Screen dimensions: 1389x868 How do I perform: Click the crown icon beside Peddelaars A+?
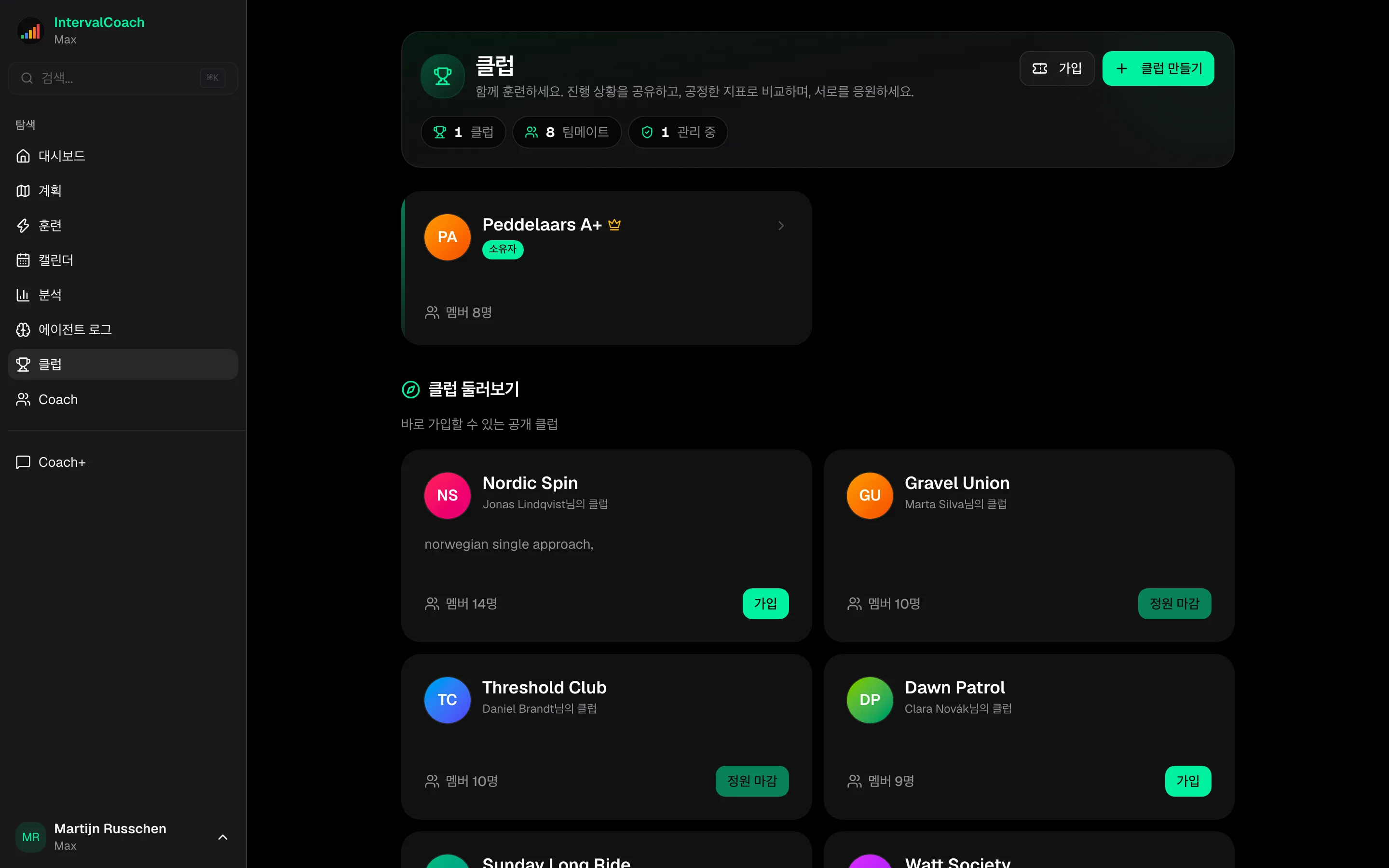point(614,224)
